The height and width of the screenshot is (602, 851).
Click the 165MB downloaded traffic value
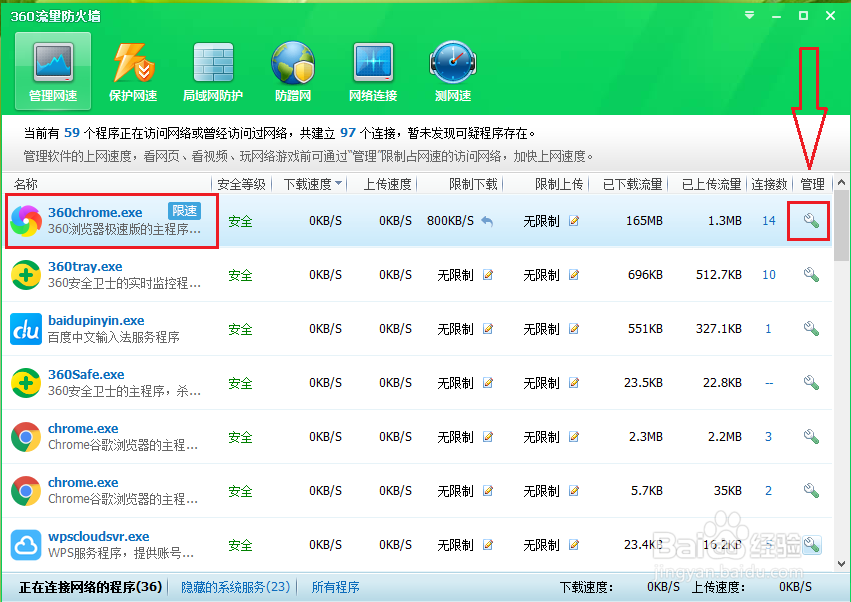[644, 221]
